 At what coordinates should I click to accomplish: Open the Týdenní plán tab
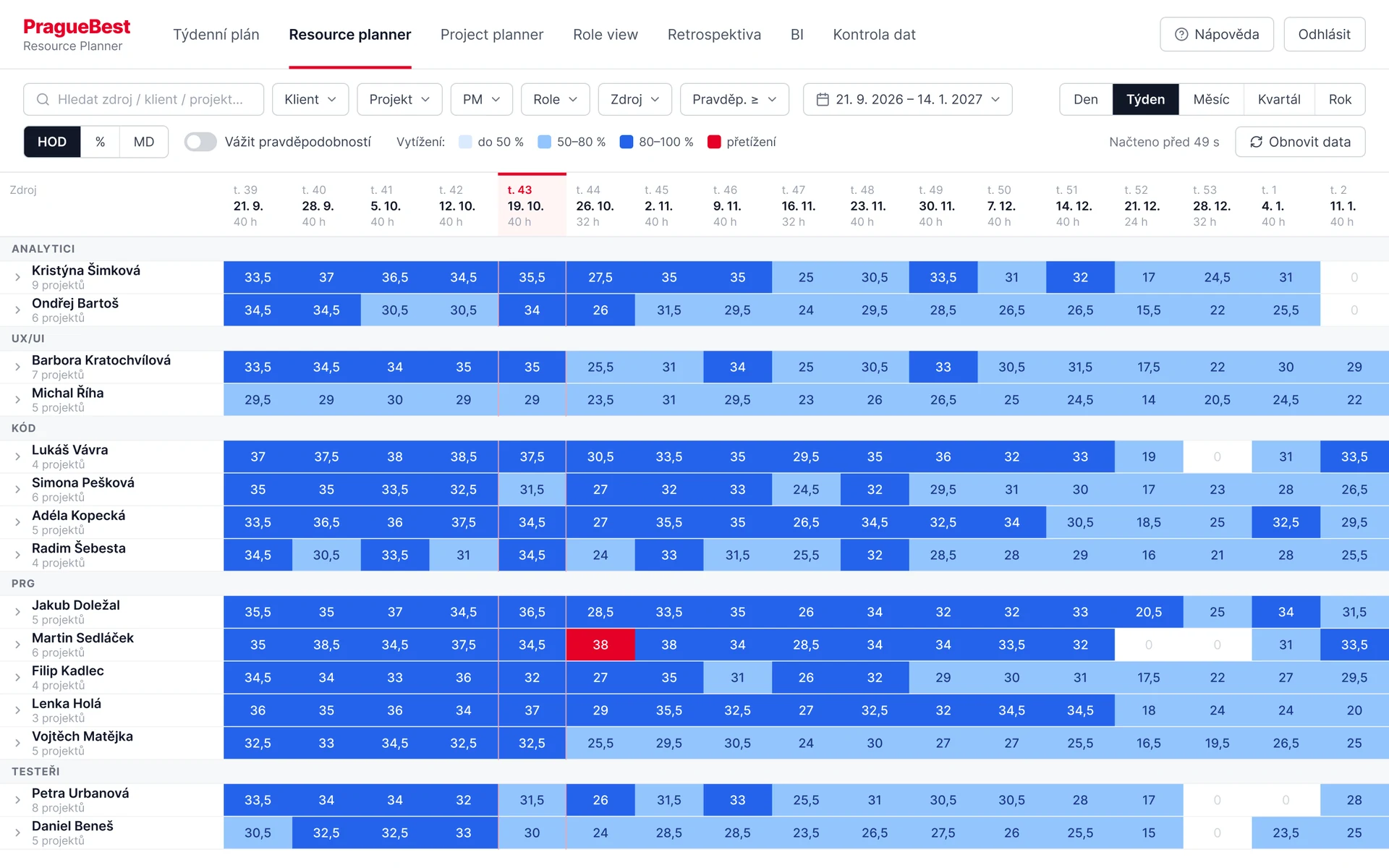click(x=216, y=35)
